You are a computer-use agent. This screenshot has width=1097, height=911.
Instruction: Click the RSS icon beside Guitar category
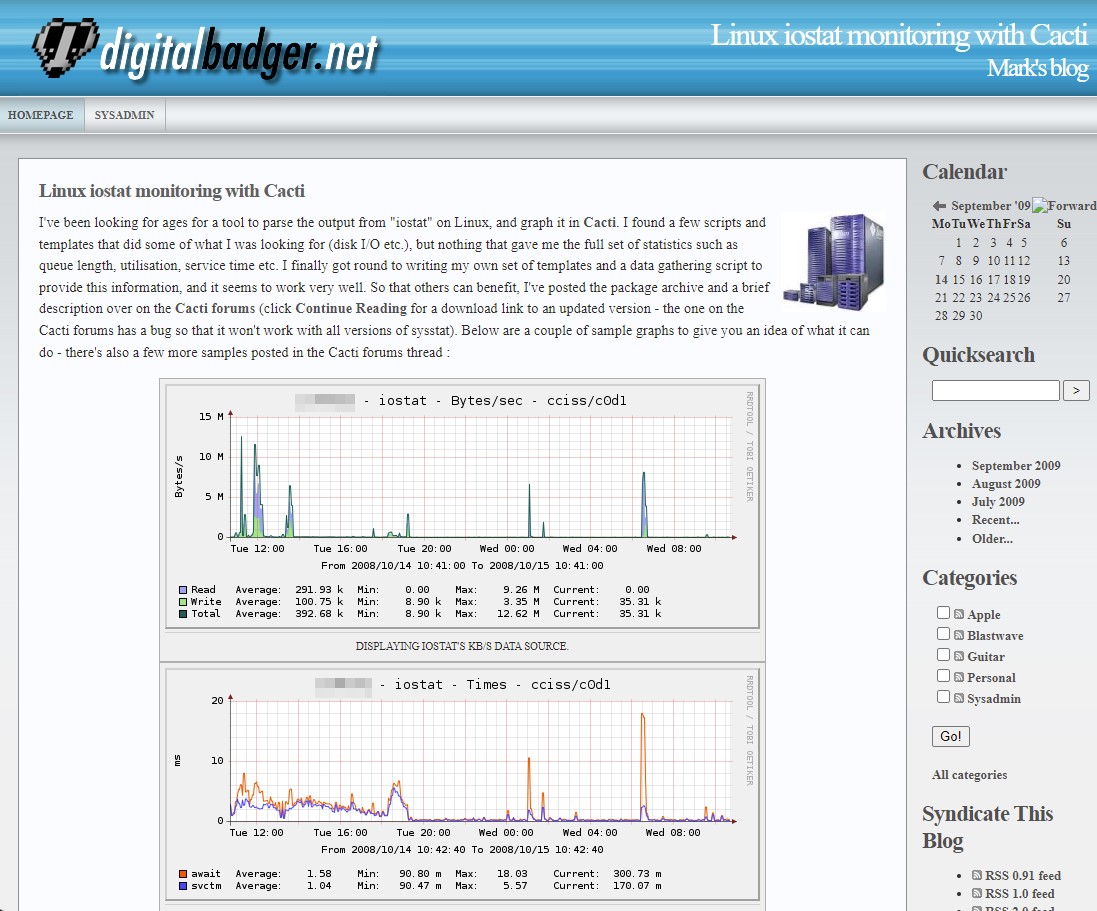point(959,657)
